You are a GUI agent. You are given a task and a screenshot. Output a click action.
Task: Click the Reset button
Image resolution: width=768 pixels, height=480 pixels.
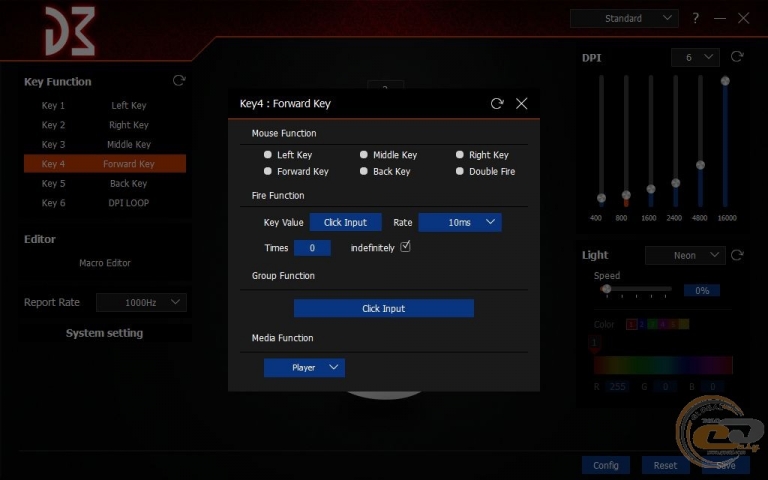pos(666,465)
